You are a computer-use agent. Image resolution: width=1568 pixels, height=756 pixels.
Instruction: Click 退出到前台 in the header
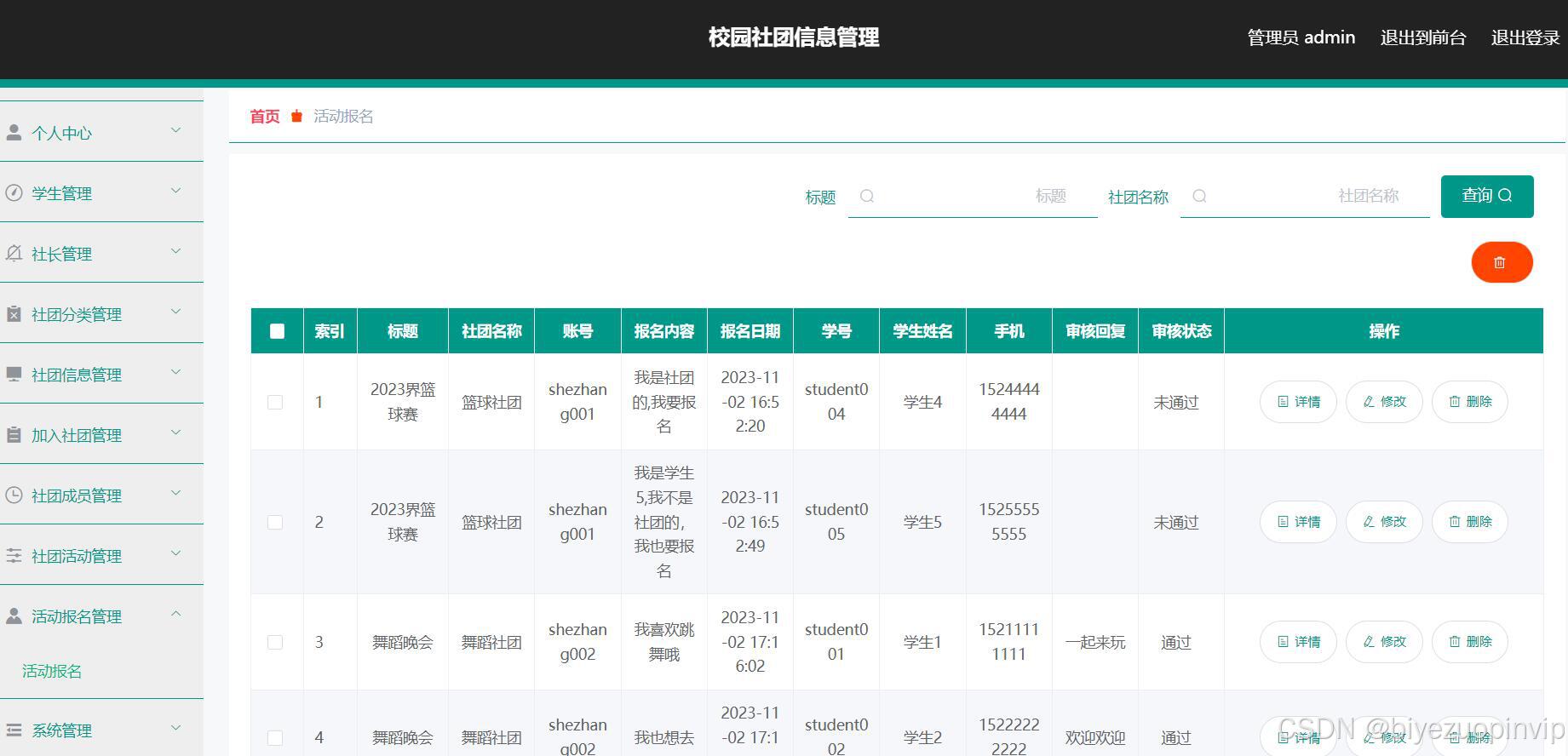[1423, 37]
